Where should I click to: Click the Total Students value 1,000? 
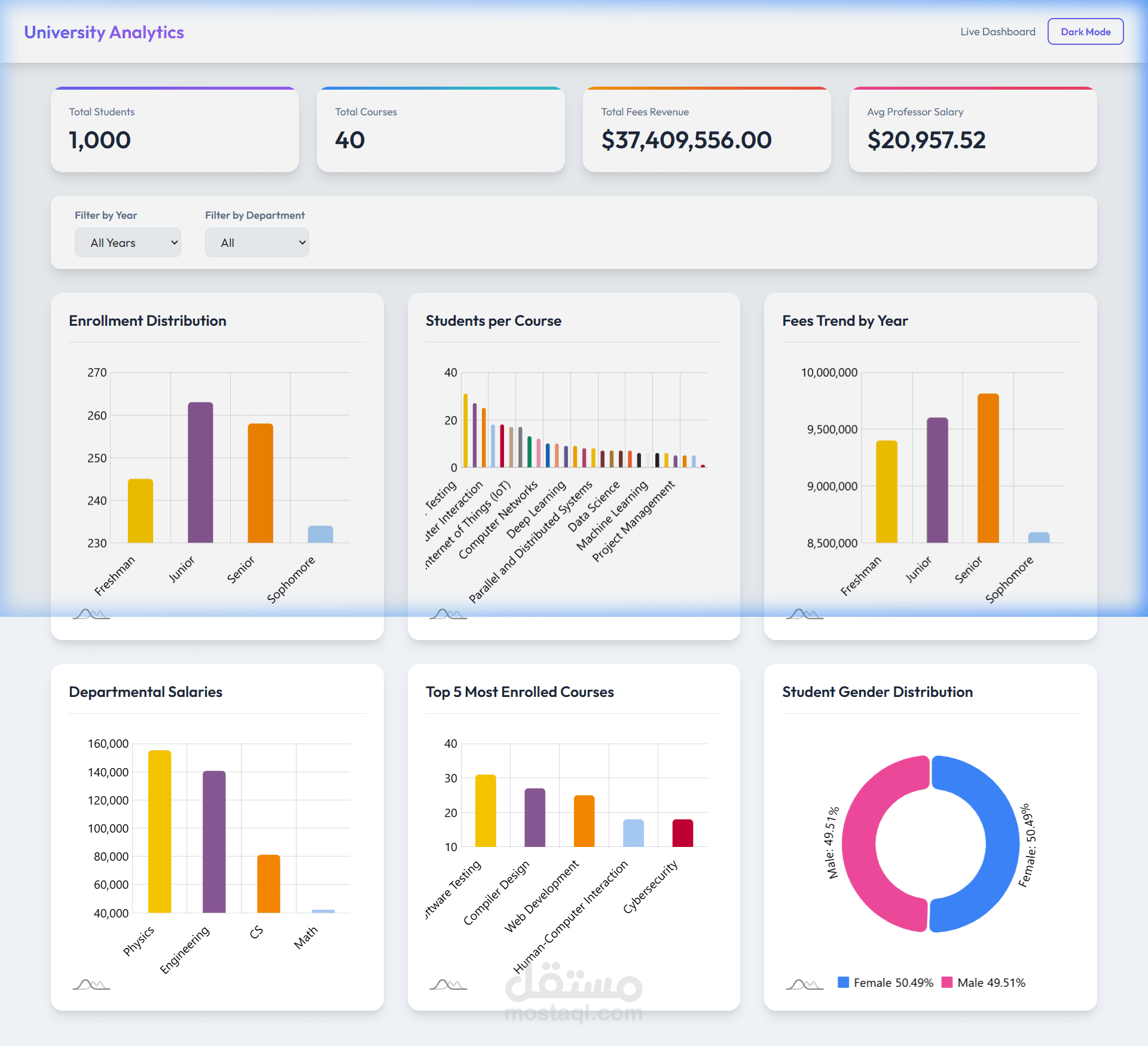[x=100, y=140]
